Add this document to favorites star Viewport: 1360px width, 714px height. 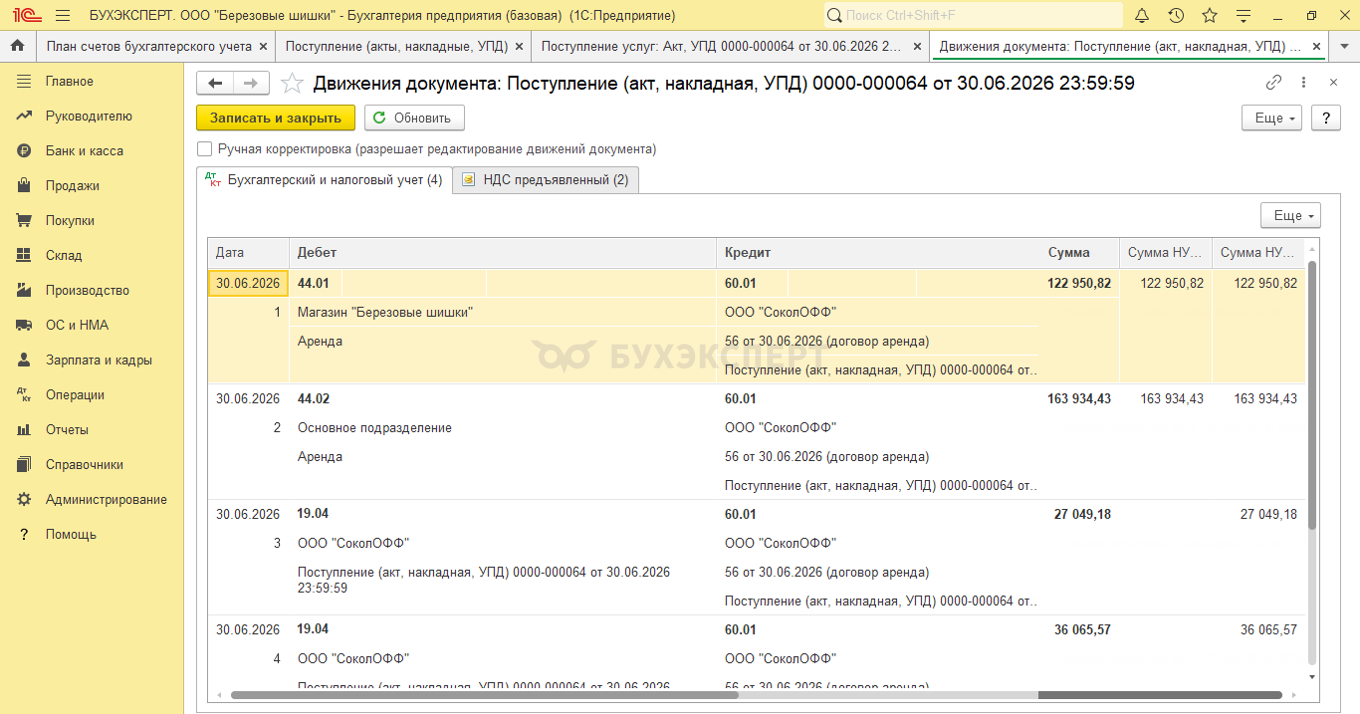point(291,83)
